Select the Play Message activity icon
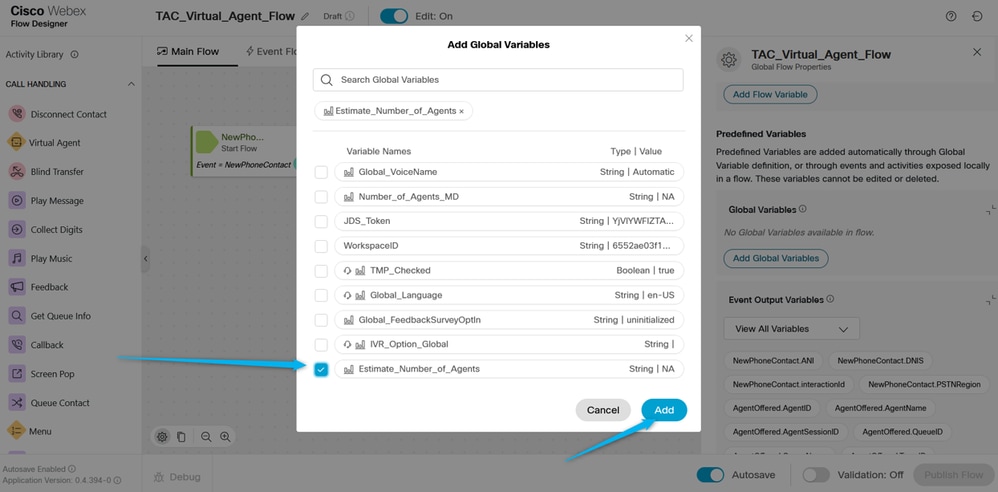Viewport: 998px width, 492px height. [x=17, y=200]
